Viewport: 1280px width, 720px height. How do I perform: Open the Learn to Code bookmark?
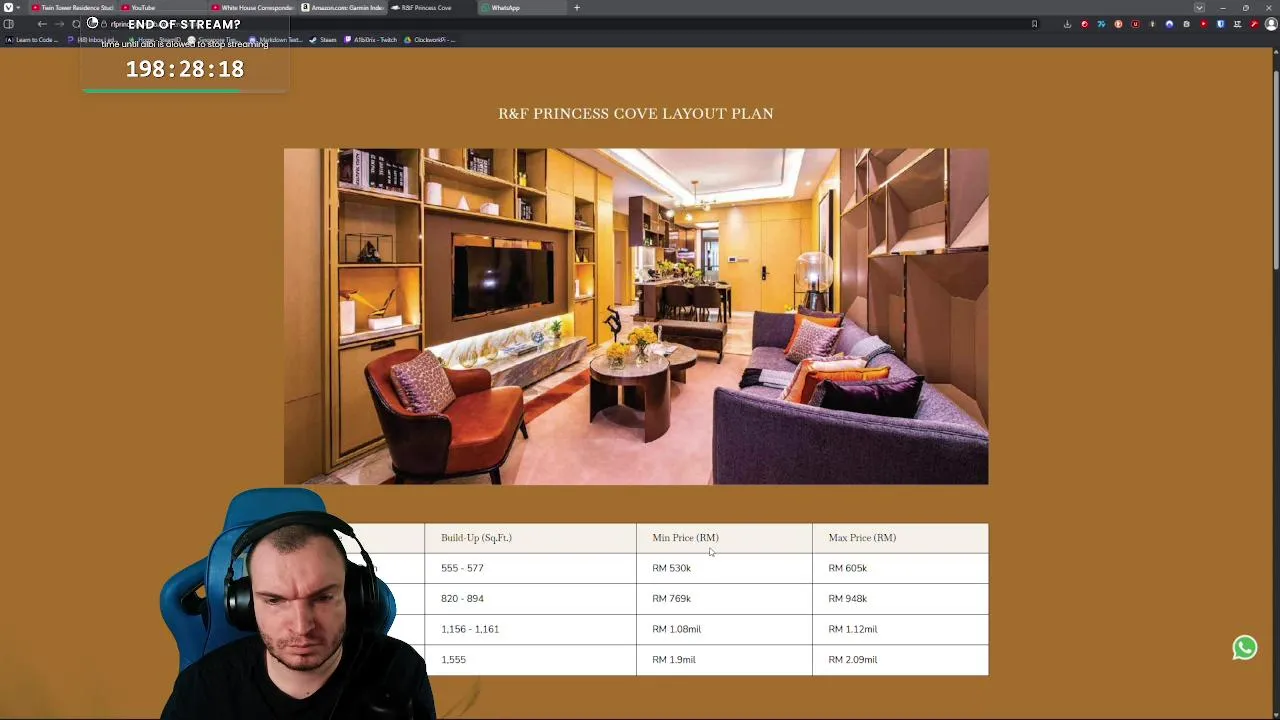coord(32,40)
